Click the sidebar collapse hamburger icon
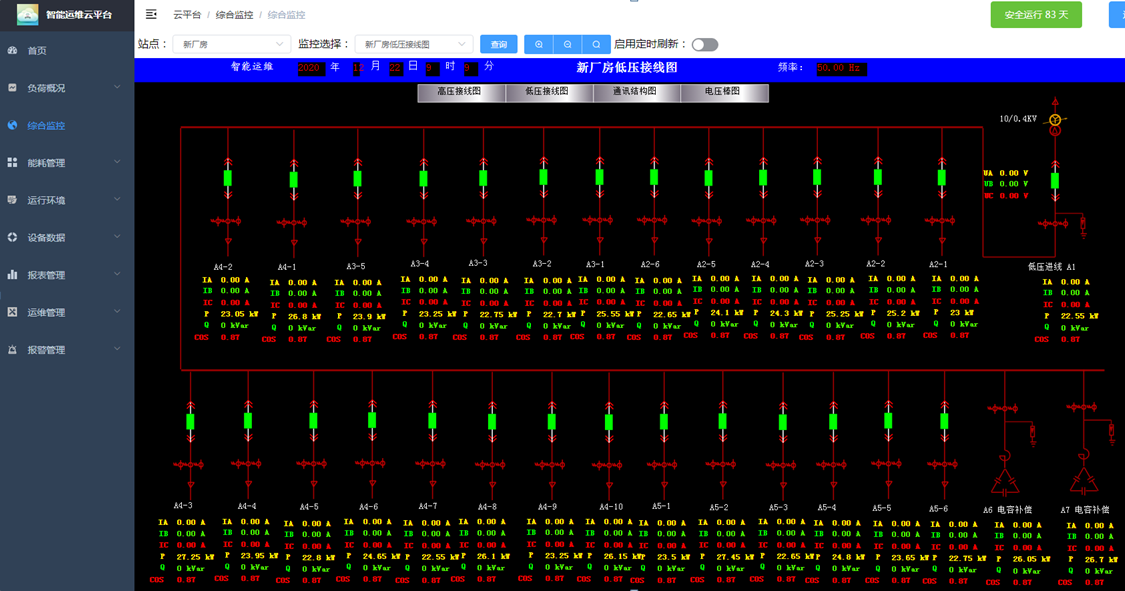 pos(151,15)
